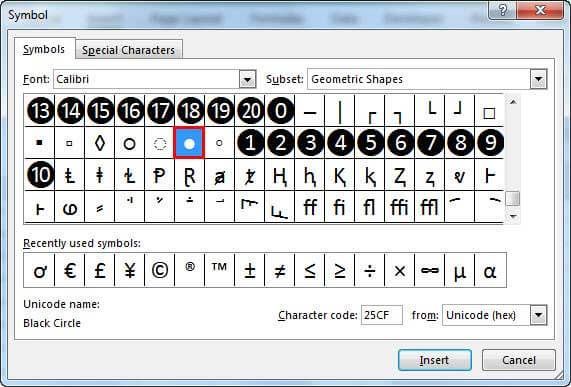Pick the small white circle symbol

pyautogui.click(x=220, y=143)
